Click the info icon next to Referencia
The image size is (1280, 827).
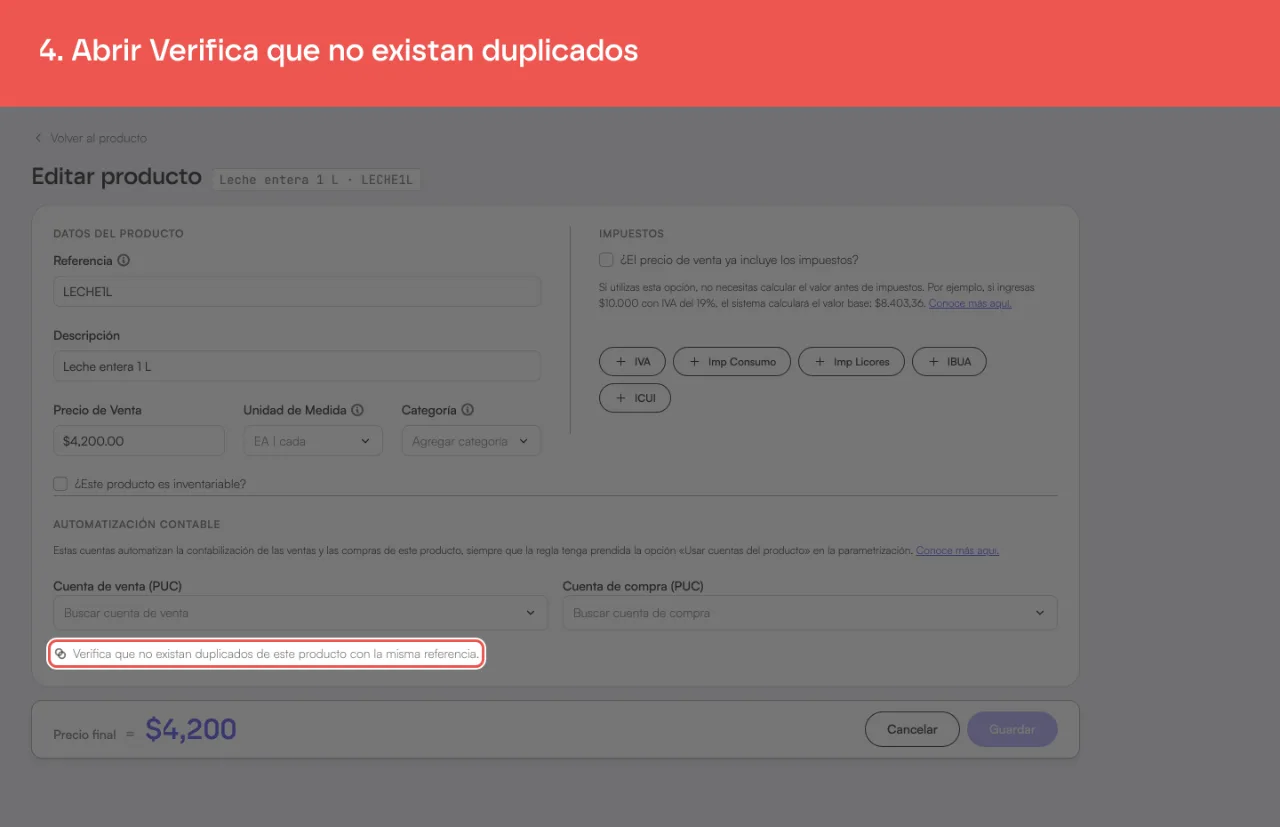click(124, 260)
